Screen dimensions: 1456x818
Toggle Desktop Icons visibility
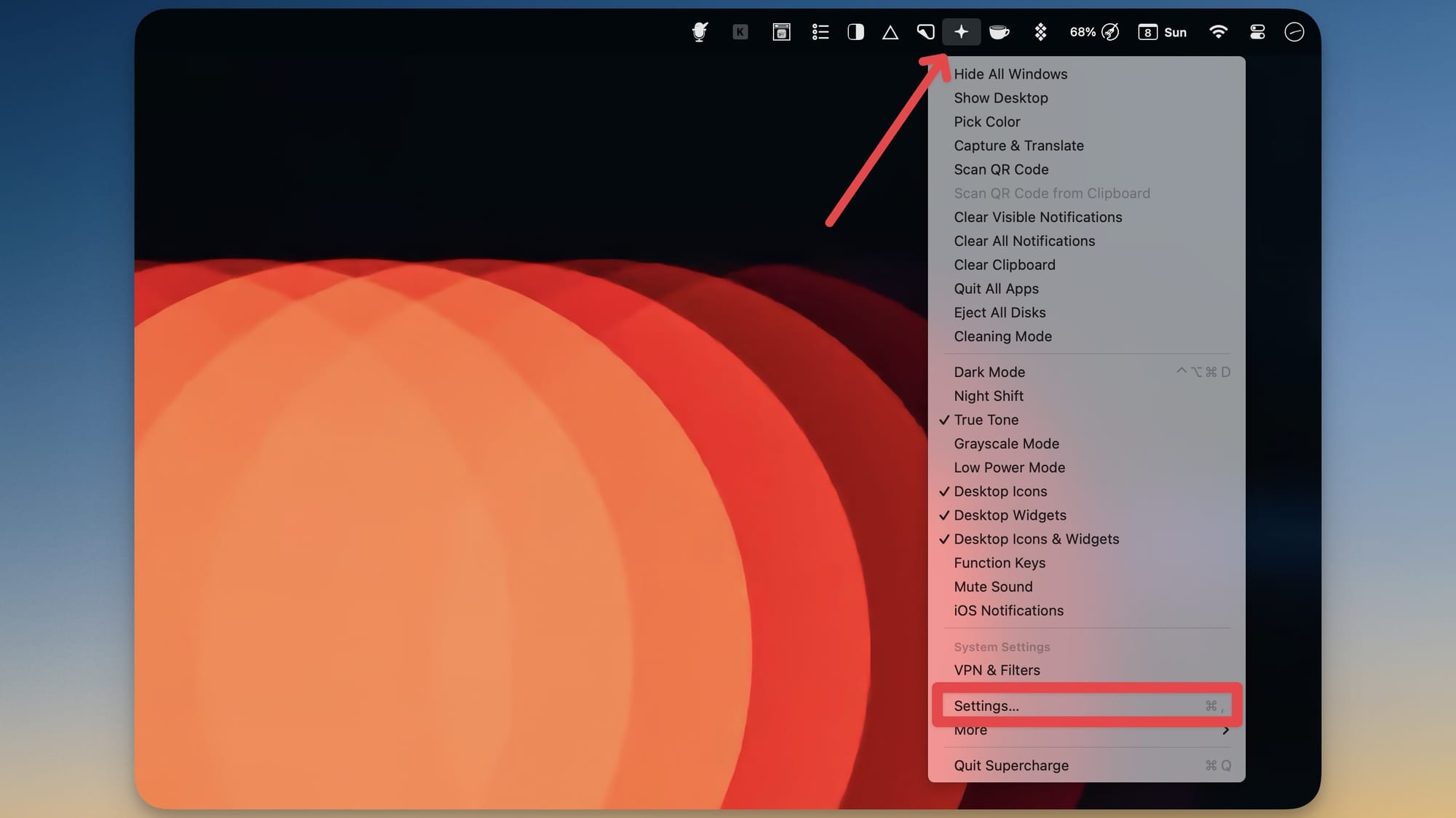click(1086, 491)
